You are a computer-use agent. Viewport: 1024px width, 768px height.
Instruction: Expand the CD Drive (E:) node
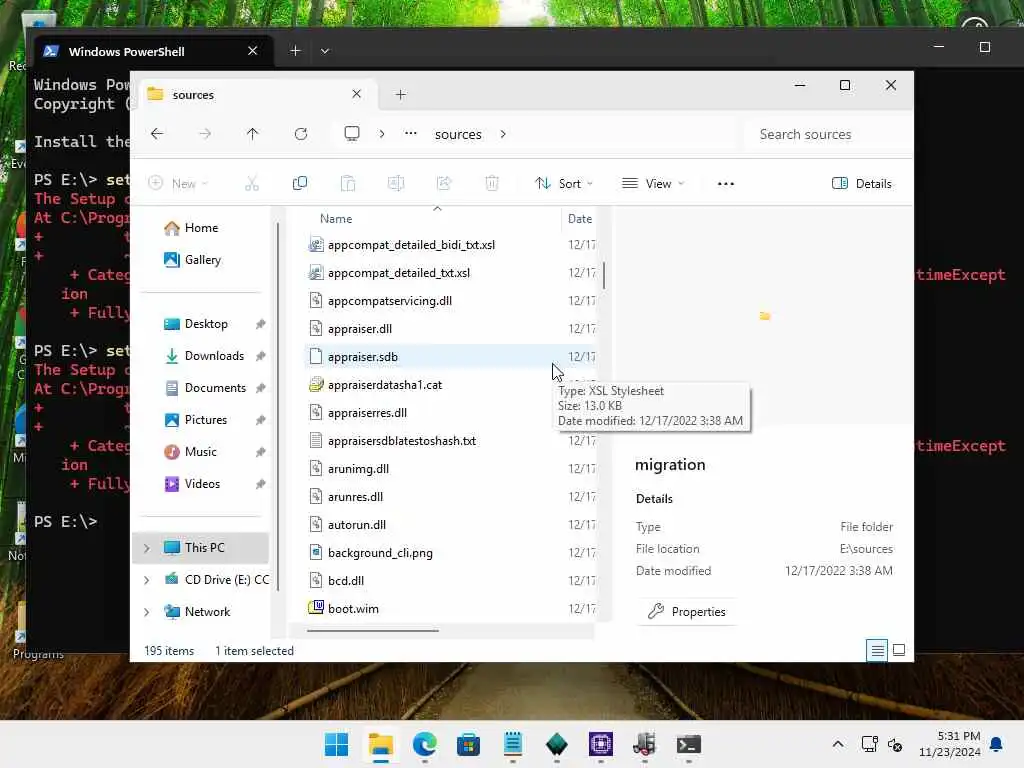147,580
